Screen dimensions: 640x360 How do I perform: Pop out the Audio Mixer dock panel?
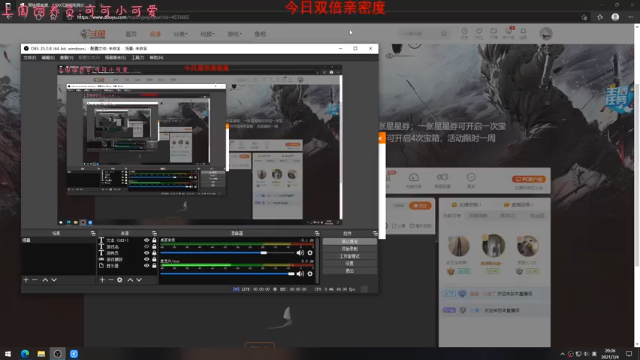(317, 233)
